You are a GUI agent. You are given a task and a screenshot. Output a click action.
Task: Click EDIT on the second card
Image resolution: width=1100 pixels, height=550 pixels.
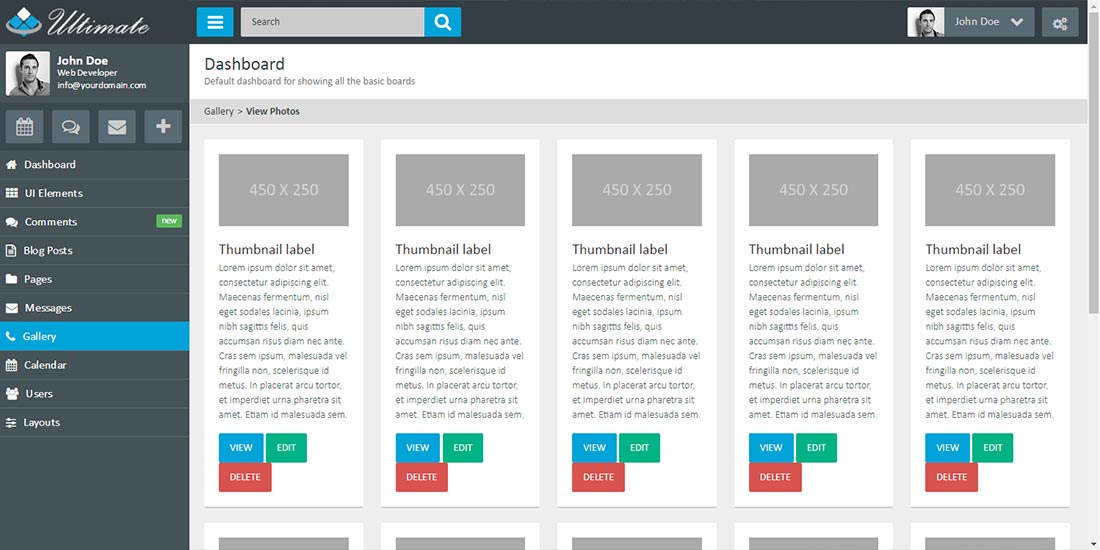point(463,448)
